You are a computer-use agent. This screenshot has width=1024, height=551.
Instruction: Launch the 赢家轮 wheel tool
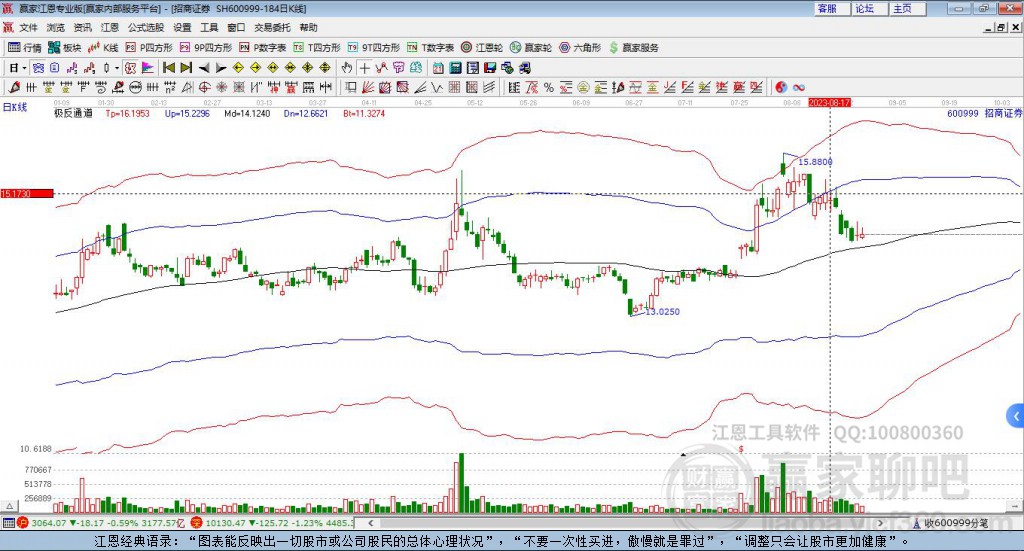530,48
